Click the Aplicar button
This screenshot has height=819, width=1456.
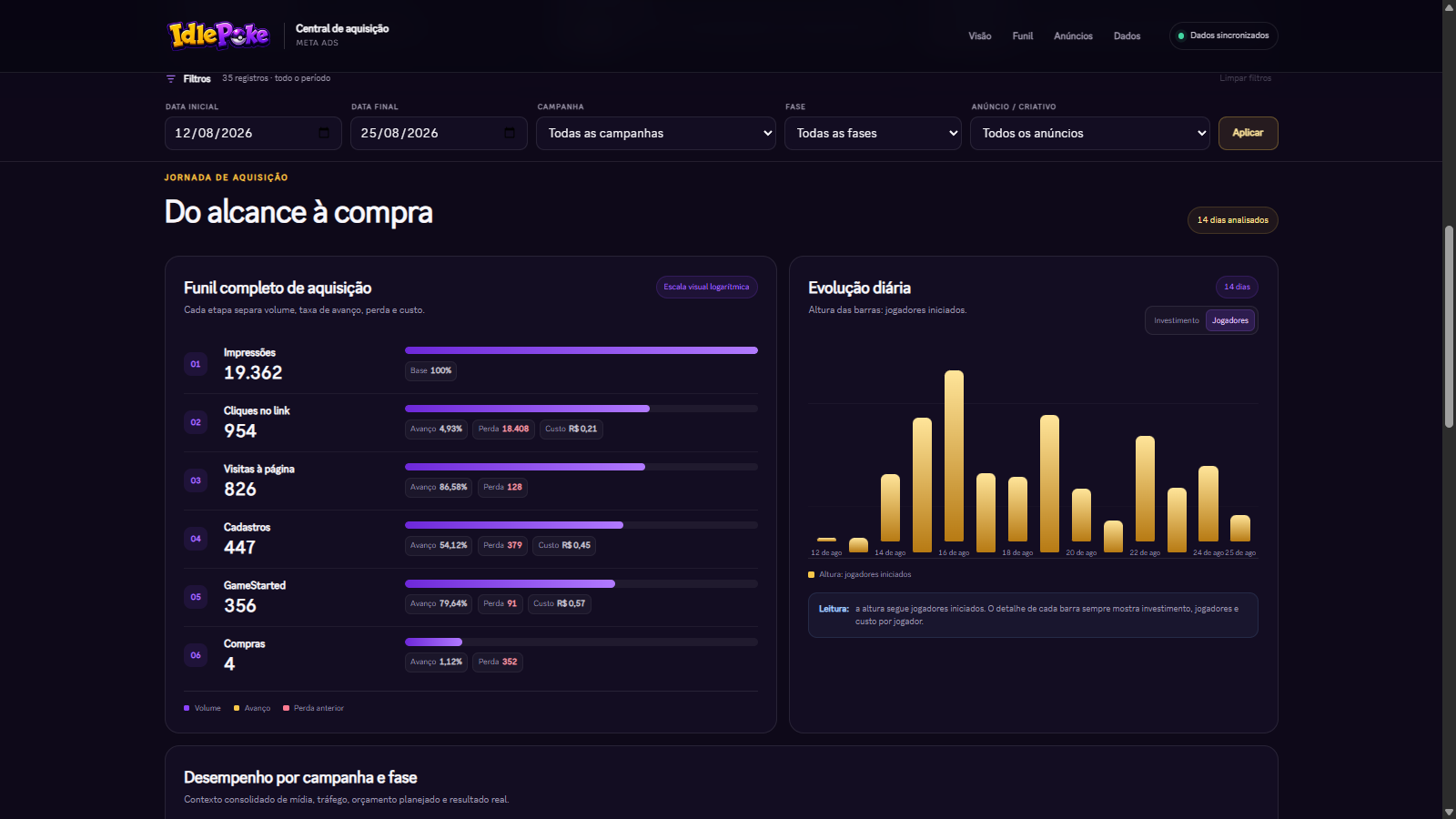1248,133
